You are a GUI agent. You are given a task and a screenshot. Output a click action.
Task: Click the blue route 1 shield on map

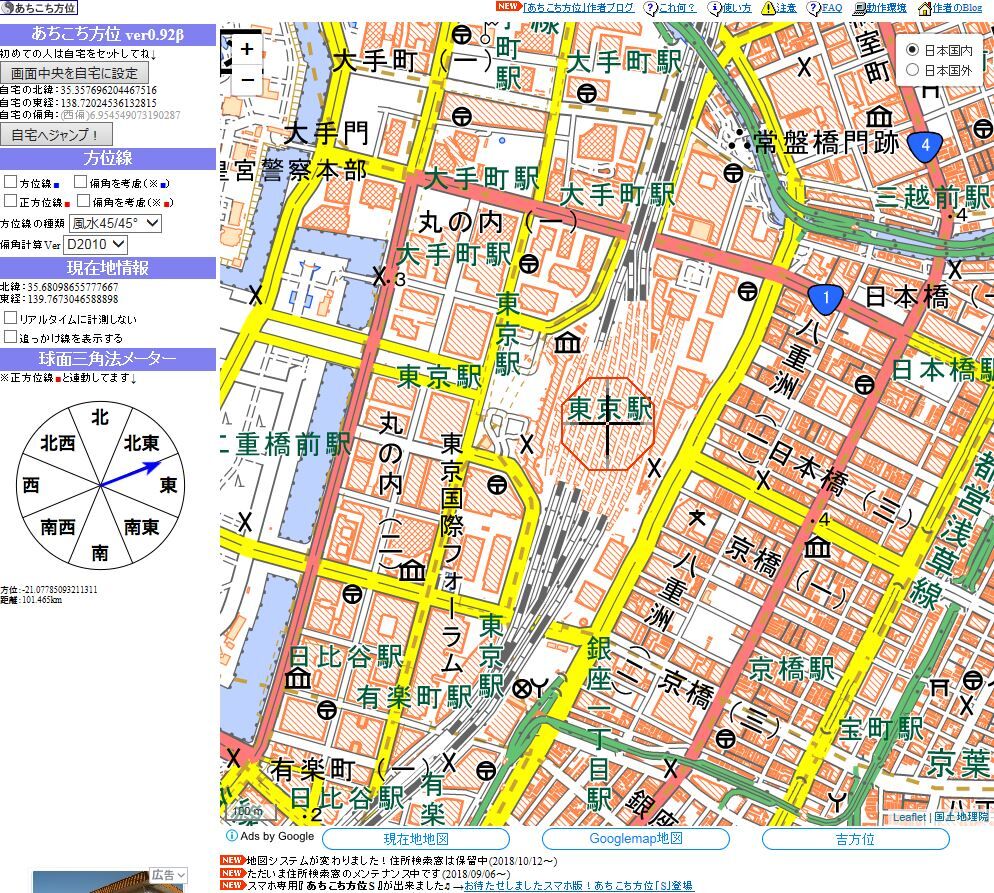[825, 299]
